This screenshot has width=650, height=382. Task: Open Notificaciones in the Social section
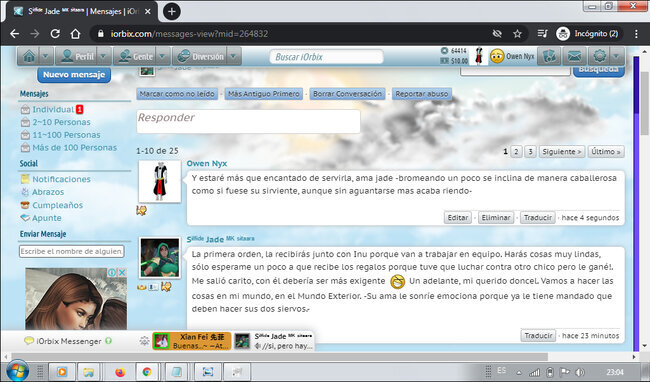[x=61, y=179]
